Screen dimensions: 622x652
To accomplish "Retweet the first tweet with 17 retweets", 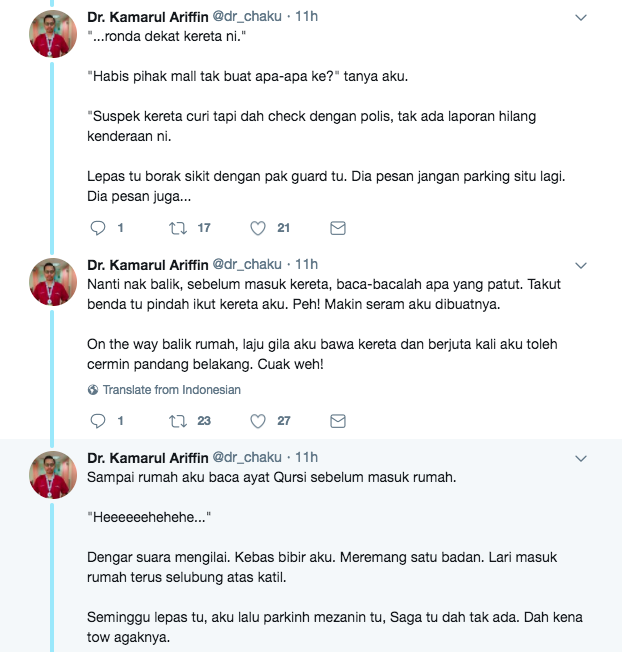I will click(x=178, y=228).
